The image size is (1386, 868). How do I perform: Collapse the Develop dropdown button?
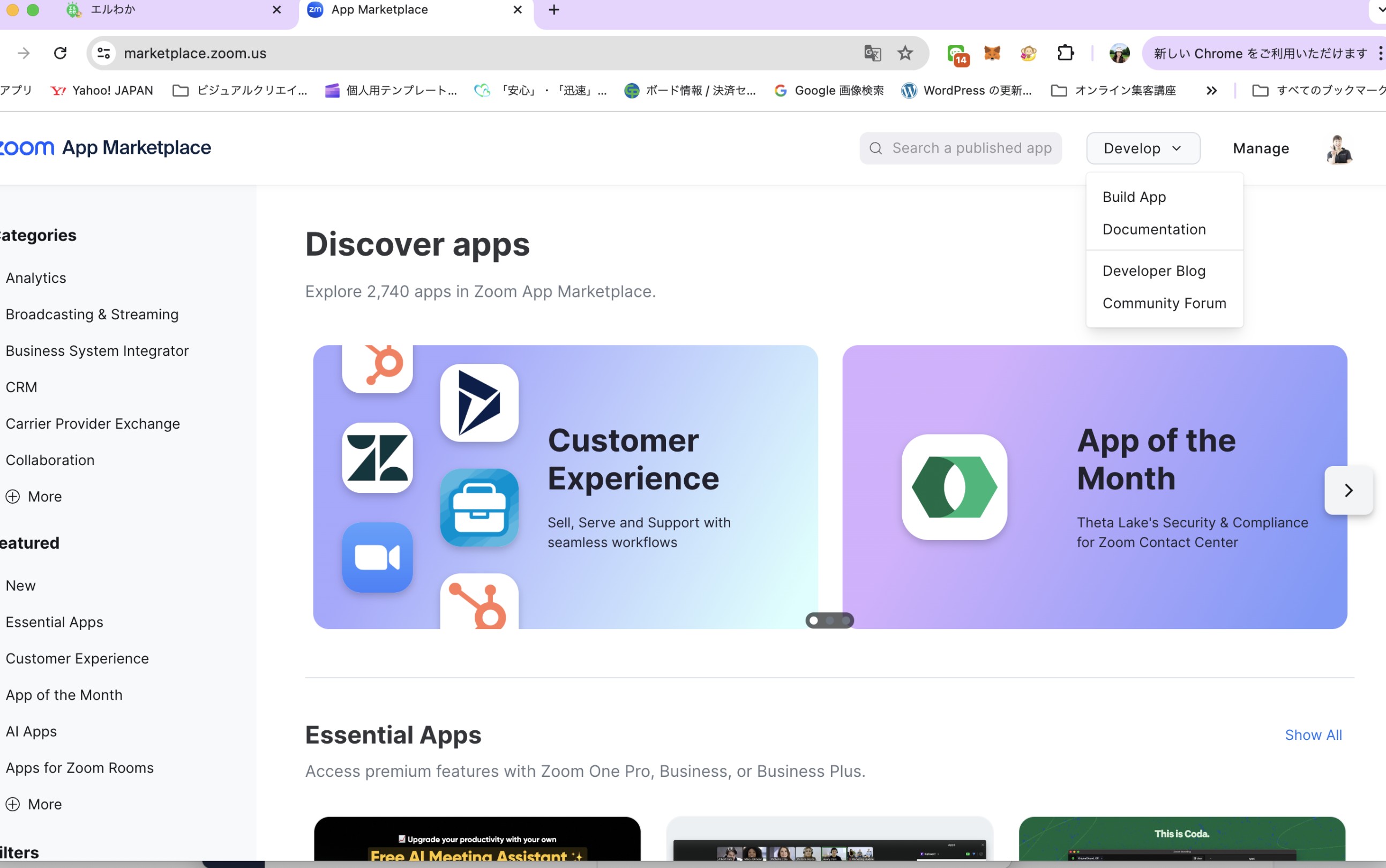tap(1143, 149)
